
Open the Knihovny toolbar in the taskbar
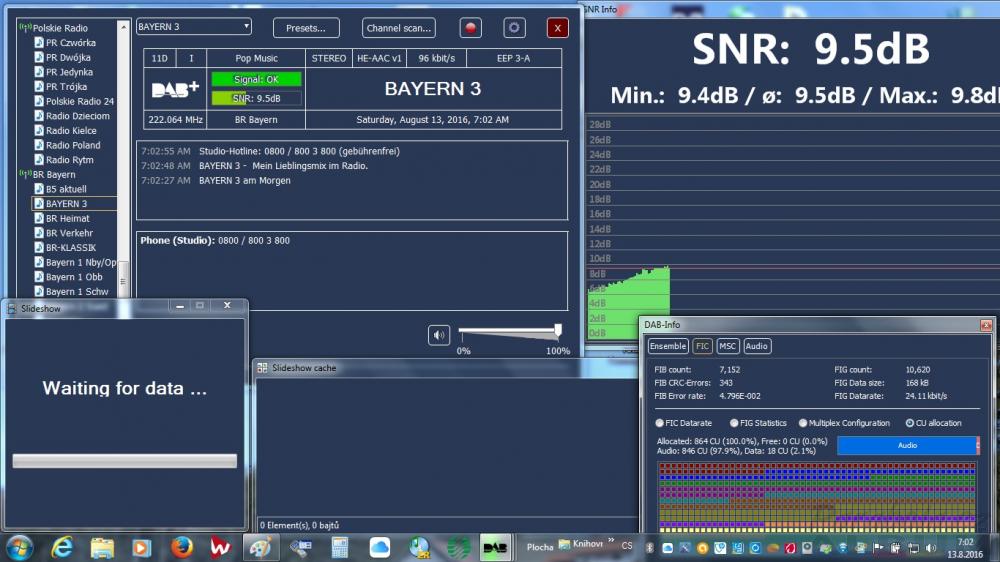click(581, 544)
